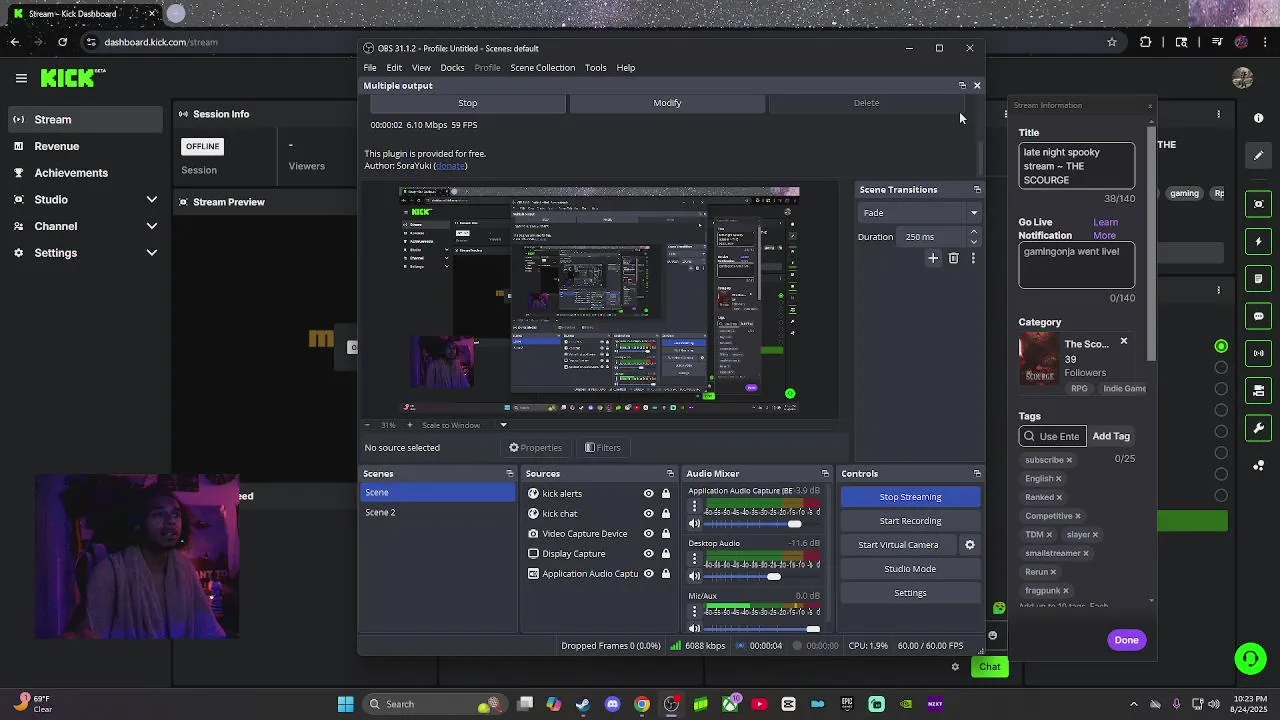Enable Studio Mode
This screenshot has width=1280, height=720.
pyautogui.click(x=910, y=569)
